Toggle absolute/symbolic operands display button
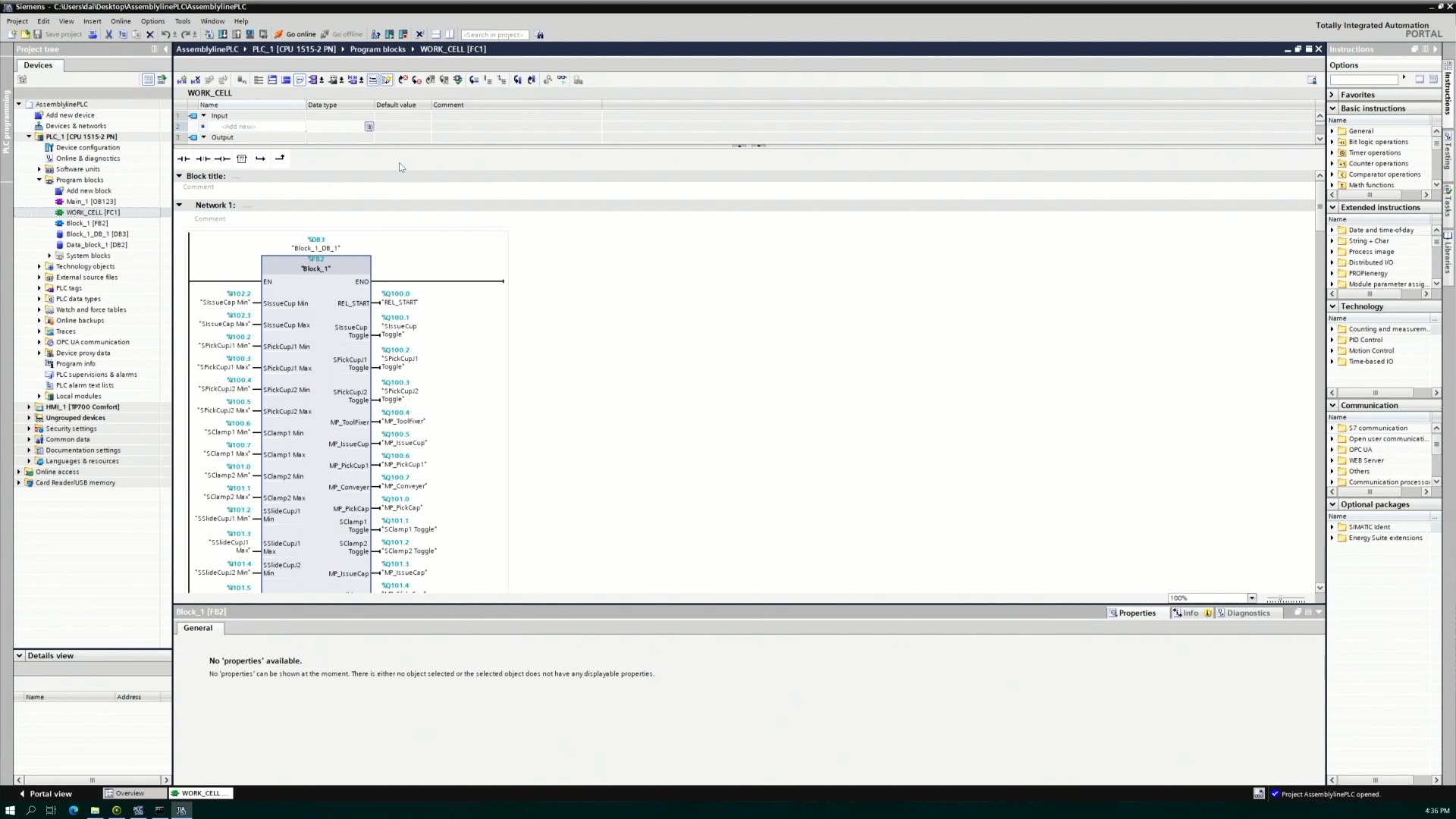The width and height of the screenshot is (1456, 819). coord(312,79)
